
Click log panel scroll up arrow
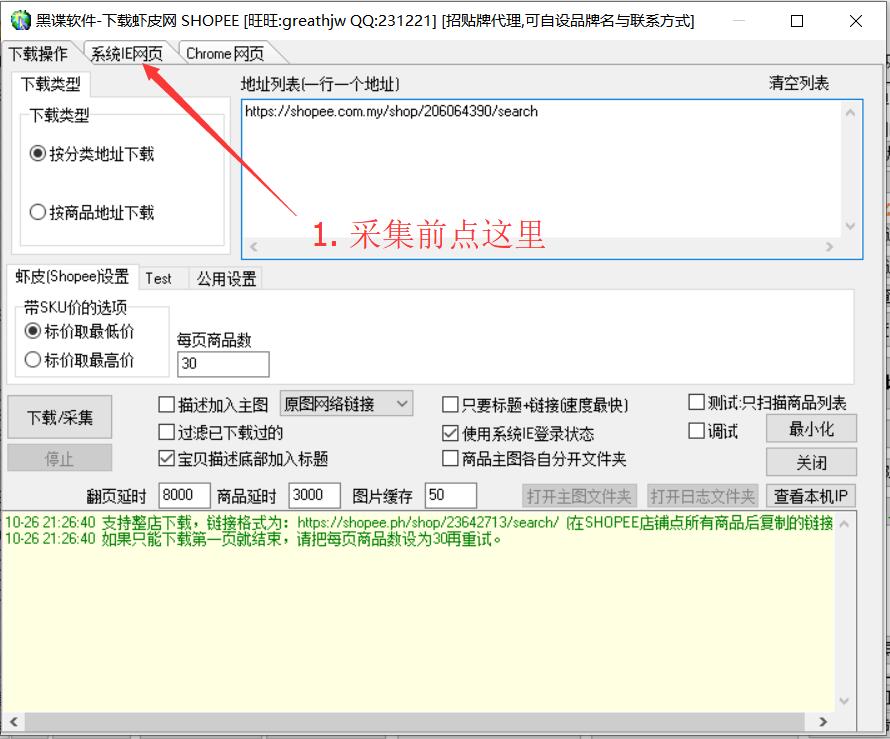843,524
